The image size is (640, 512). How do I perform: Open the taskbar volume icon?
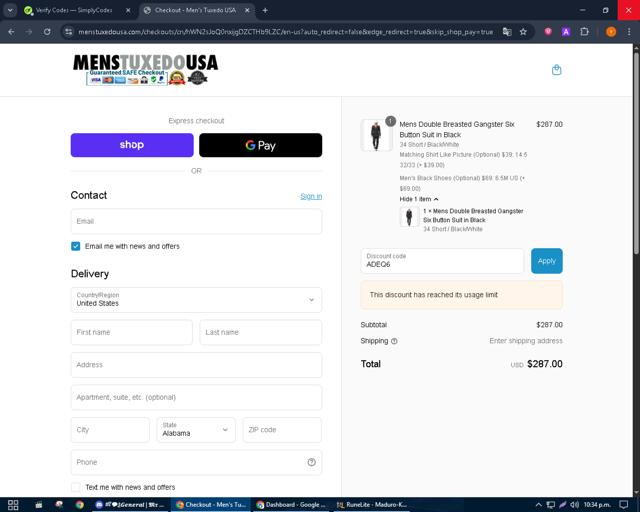coord(574,505)
